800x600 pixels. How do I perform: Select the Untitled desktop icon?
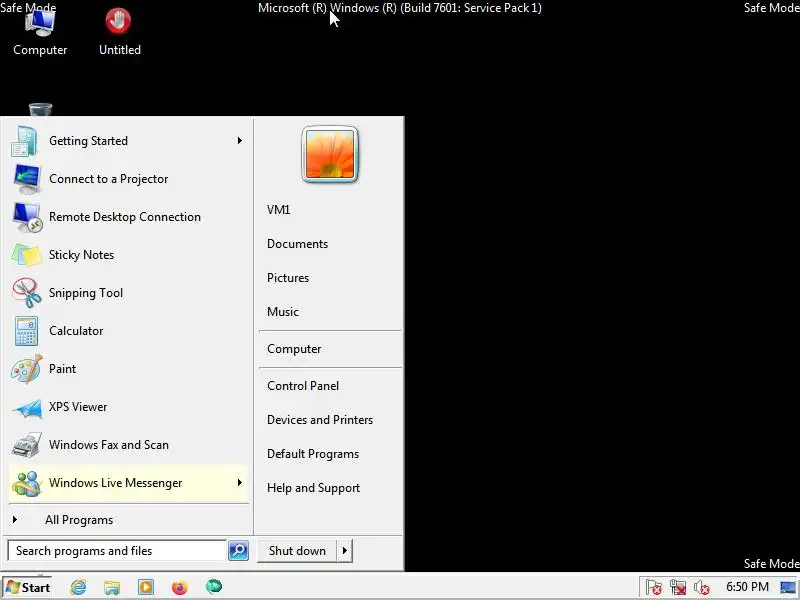pos(119,32)
